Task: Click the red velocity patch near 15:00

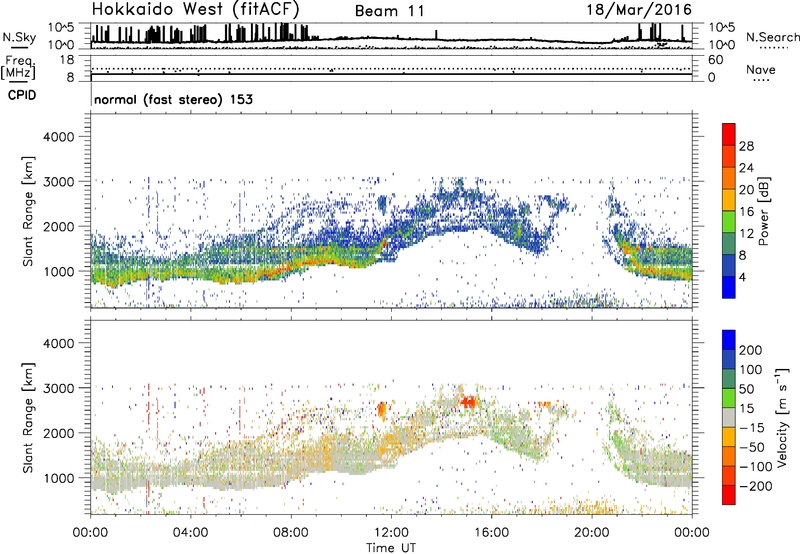Action: pyautogui.click(x=468, y=401)
